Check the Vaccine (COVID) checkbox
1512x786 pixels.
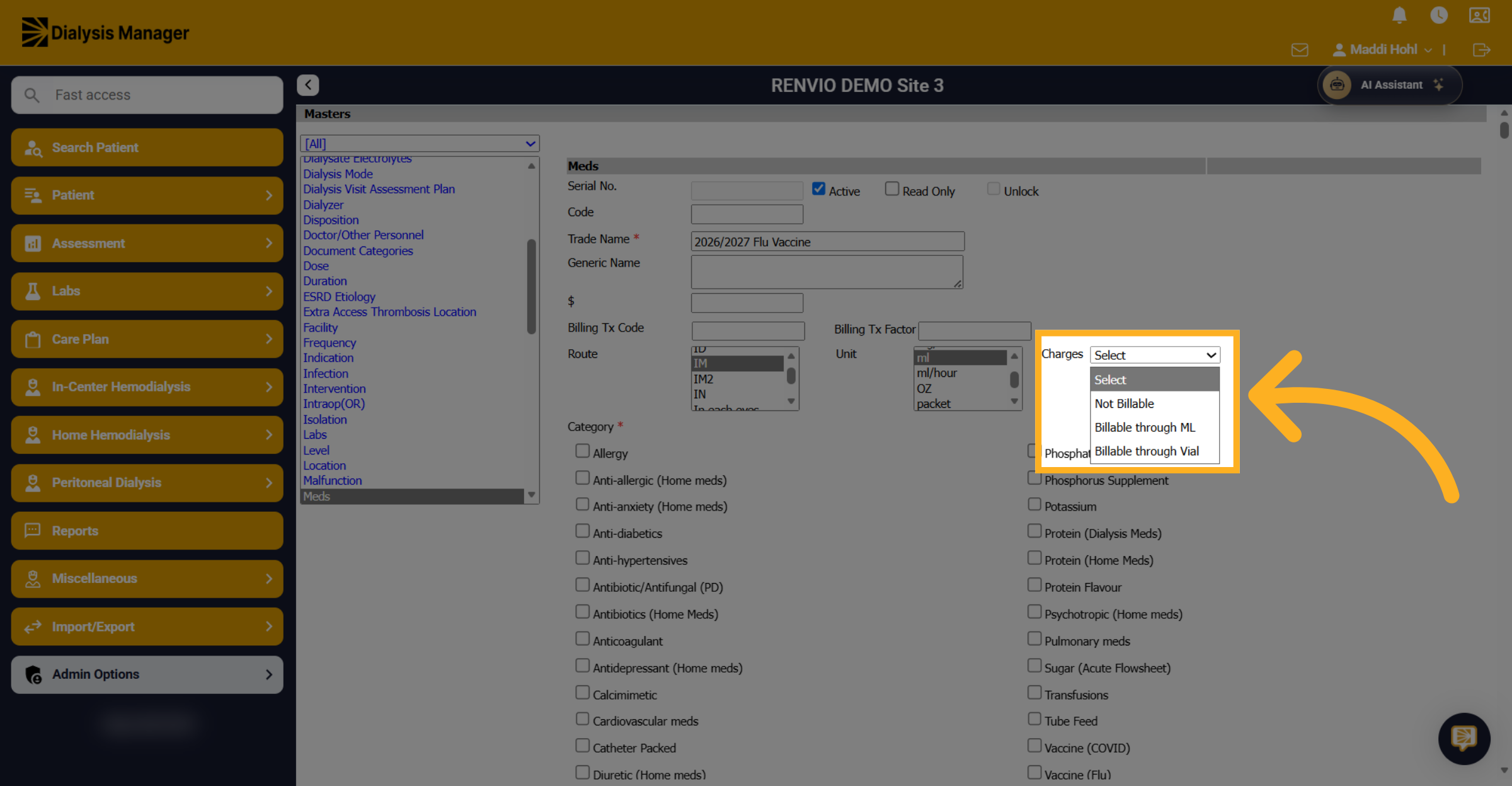tap(1034, 746)
